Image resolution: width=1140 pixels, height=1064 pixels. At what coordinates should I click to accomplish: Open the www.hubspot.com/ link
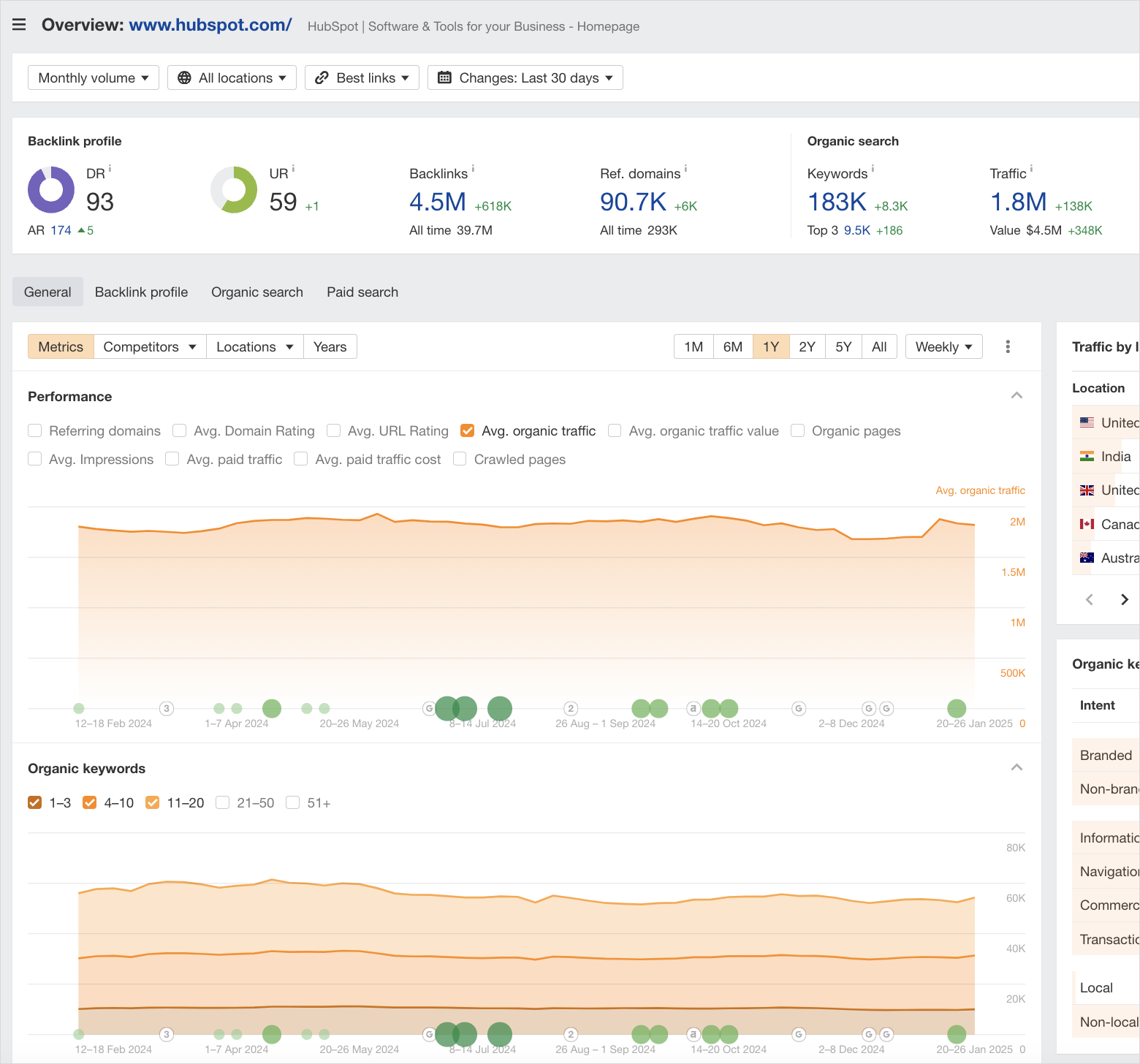click(210, 25)
